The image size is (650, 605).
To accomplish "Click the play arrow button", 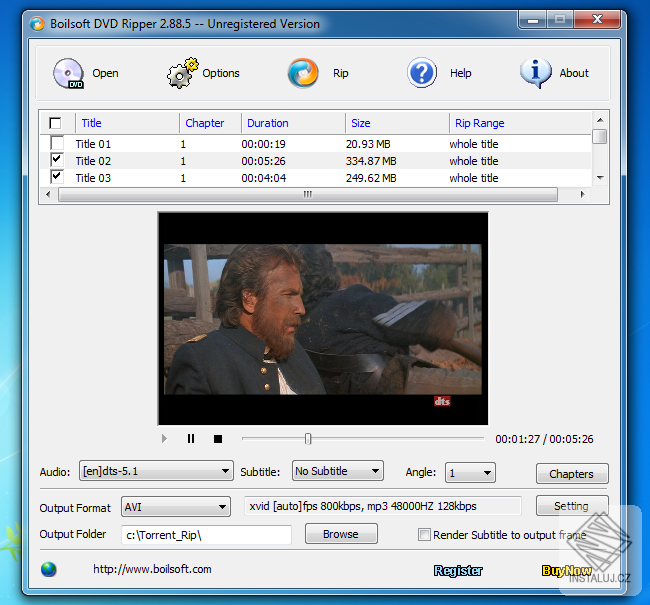I will pyautogui.click(x=164, y=439).
